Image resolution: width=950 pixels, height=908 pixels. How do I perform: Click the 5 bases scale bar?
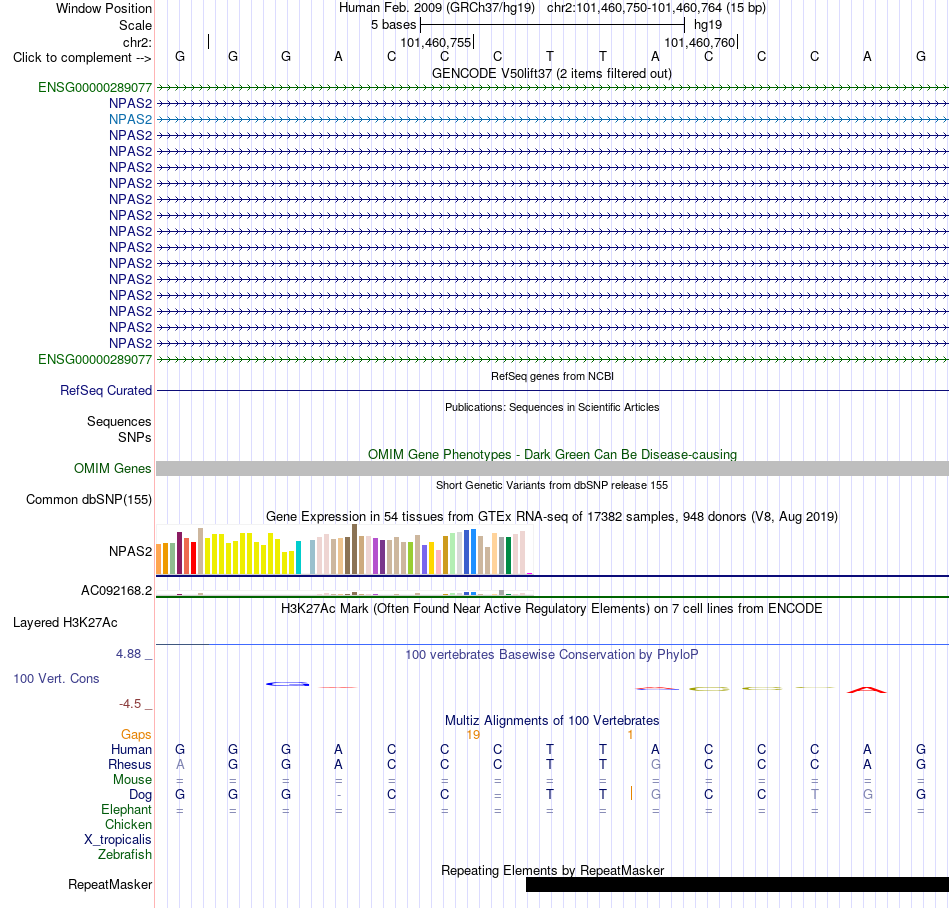point(552,25)
